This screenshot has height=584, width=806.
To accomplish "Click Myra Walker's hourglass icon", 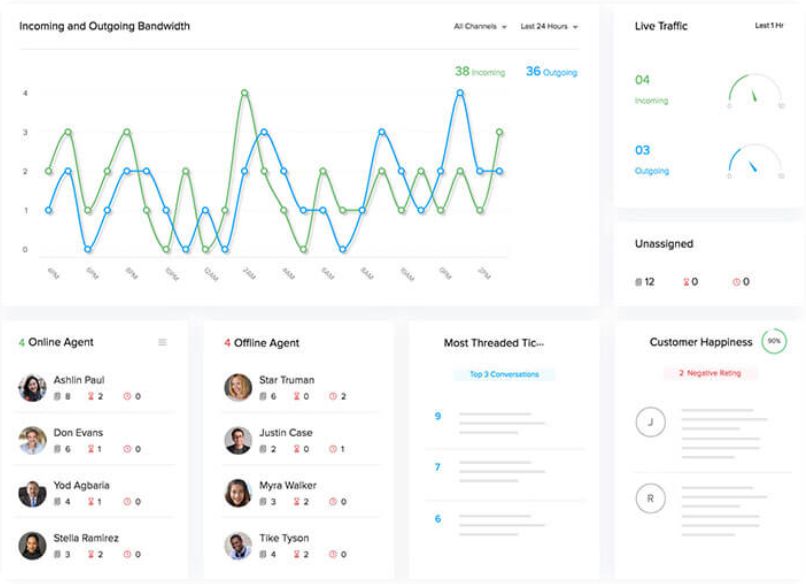I will 297,501.
